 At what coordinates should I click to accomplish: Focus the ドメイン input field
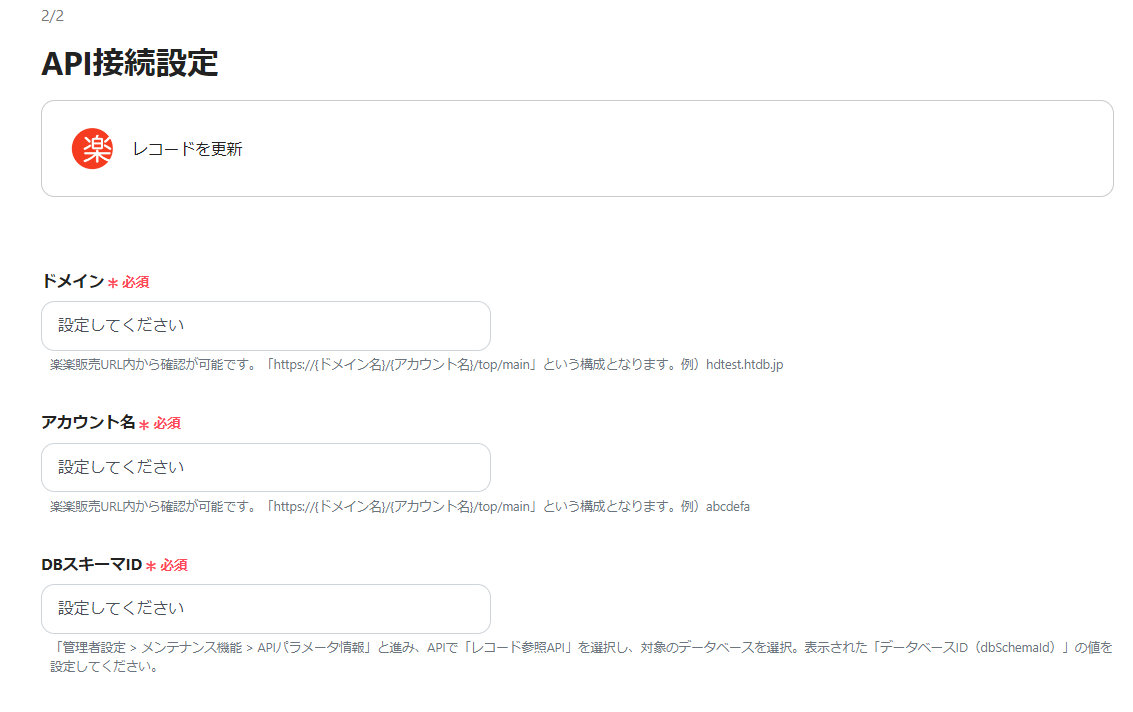[265, 325]
